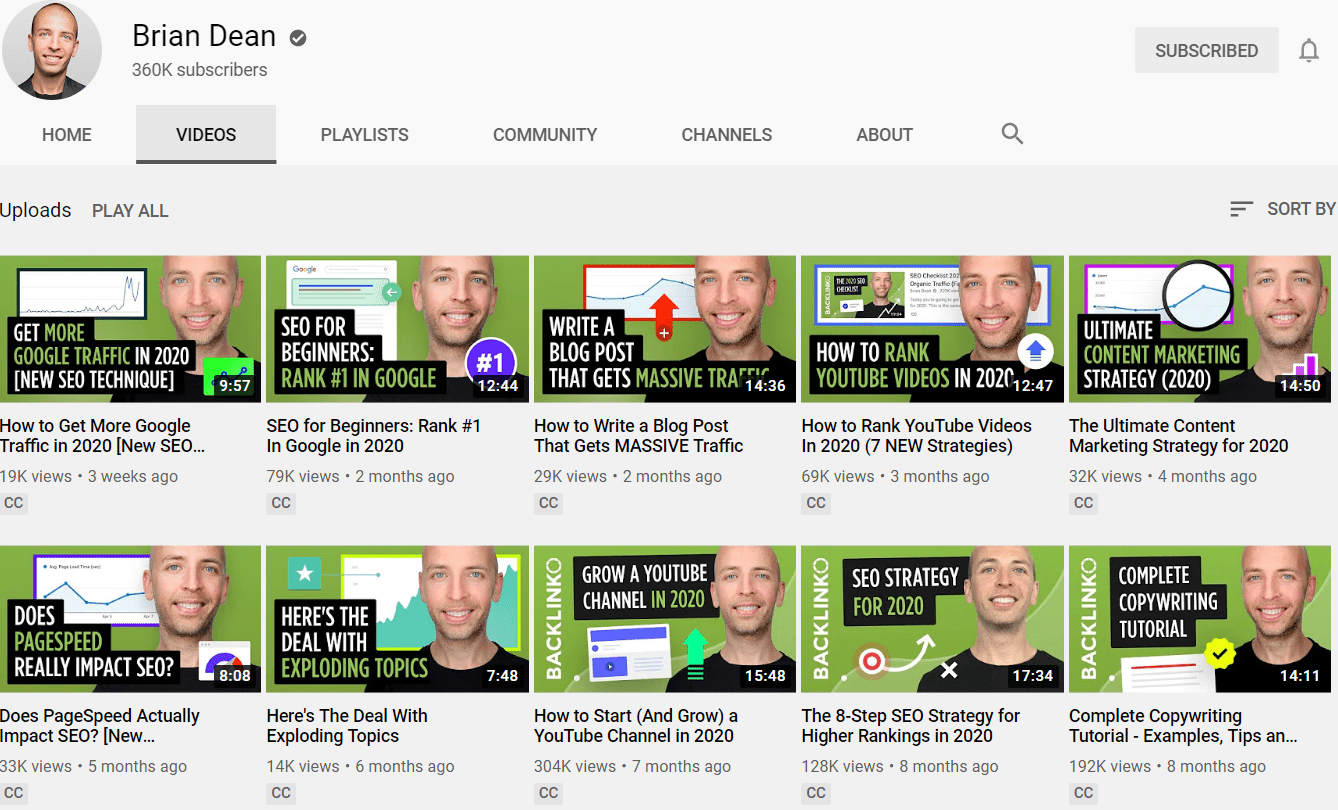Image resolution: width=1338 pixels, height=810 pixels.
Task: Click the CC badge under 8-Step SEO Strategy video
Action: coord(816,793)
